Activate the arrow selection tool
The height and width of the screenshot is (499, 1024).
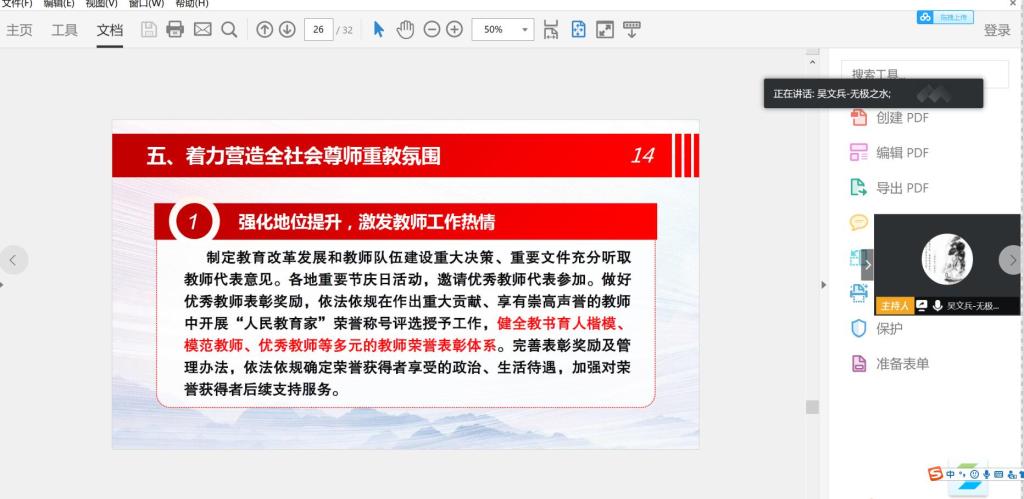(x=378, y=30)
